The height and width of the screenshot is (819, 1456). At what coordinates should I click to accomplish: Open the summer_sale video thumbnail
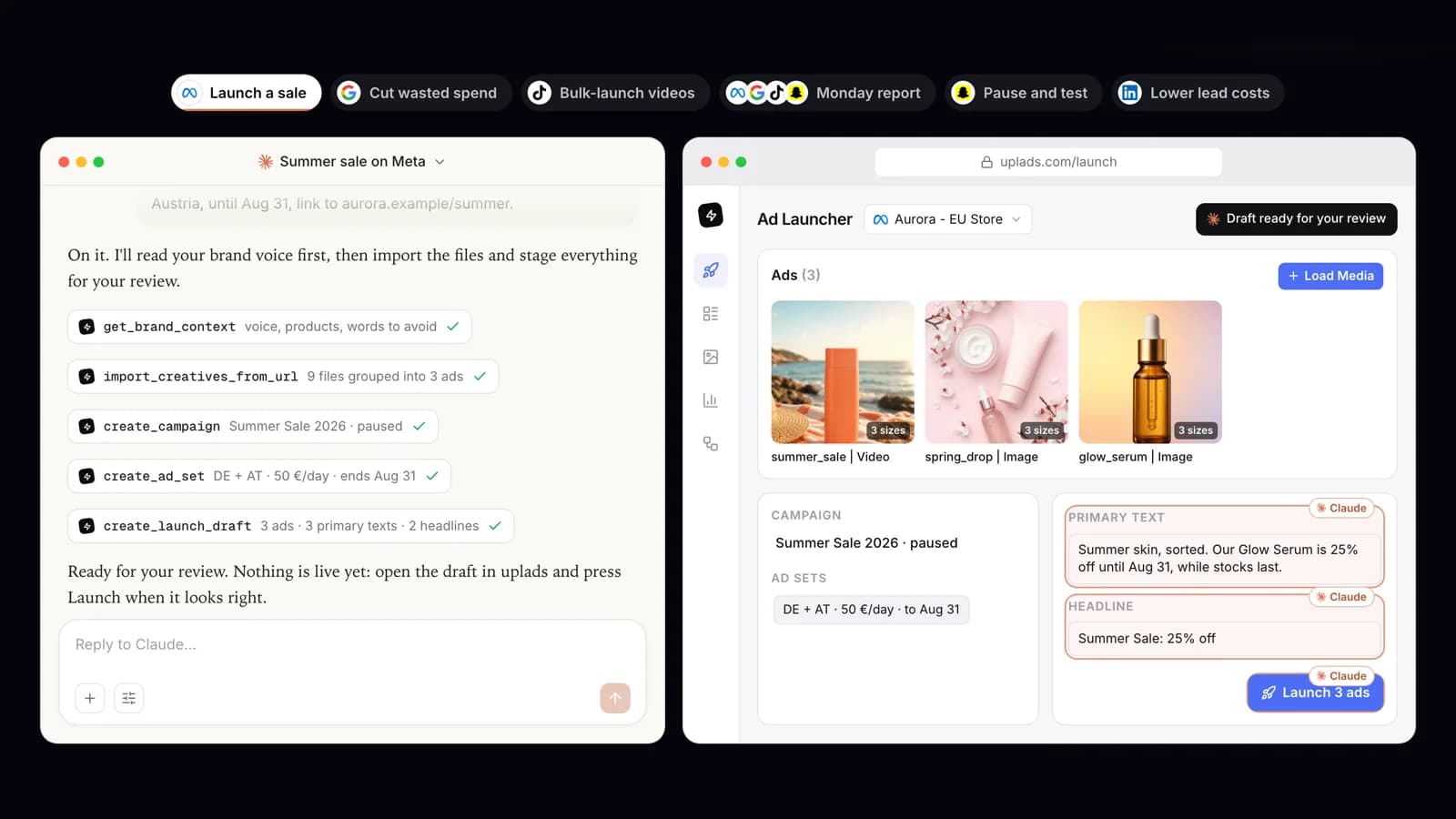click(843, 372)
